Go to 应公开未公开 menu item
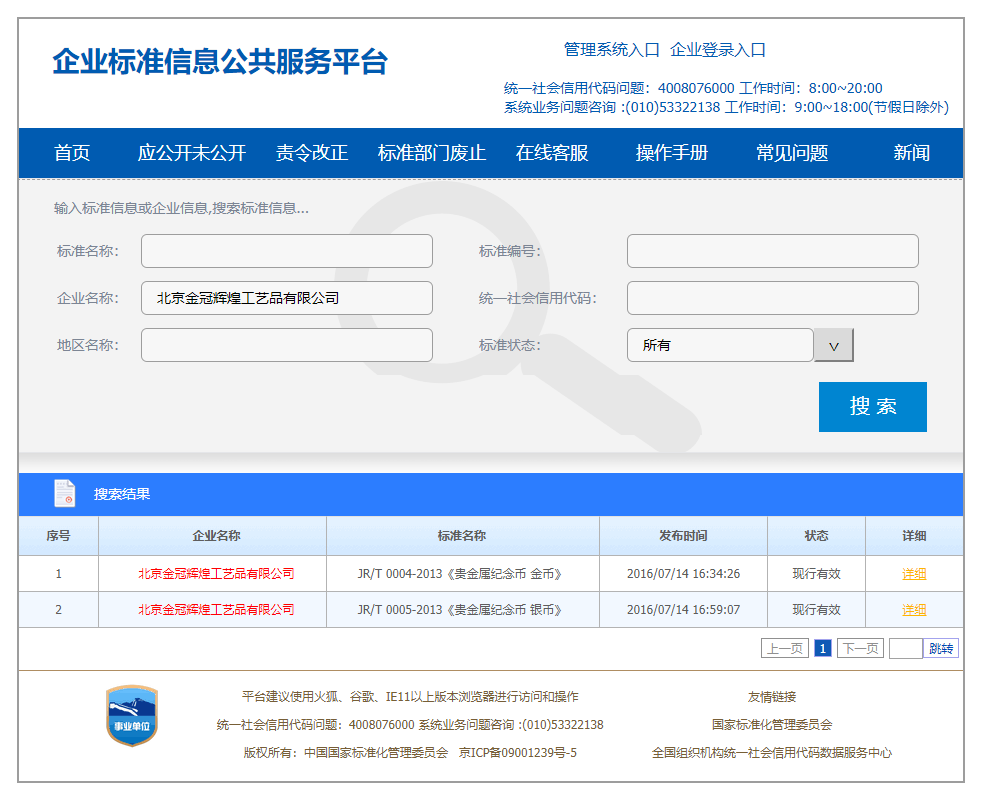Image resolution: width=982 pixels, height=800 pixels. pos(191,153)
